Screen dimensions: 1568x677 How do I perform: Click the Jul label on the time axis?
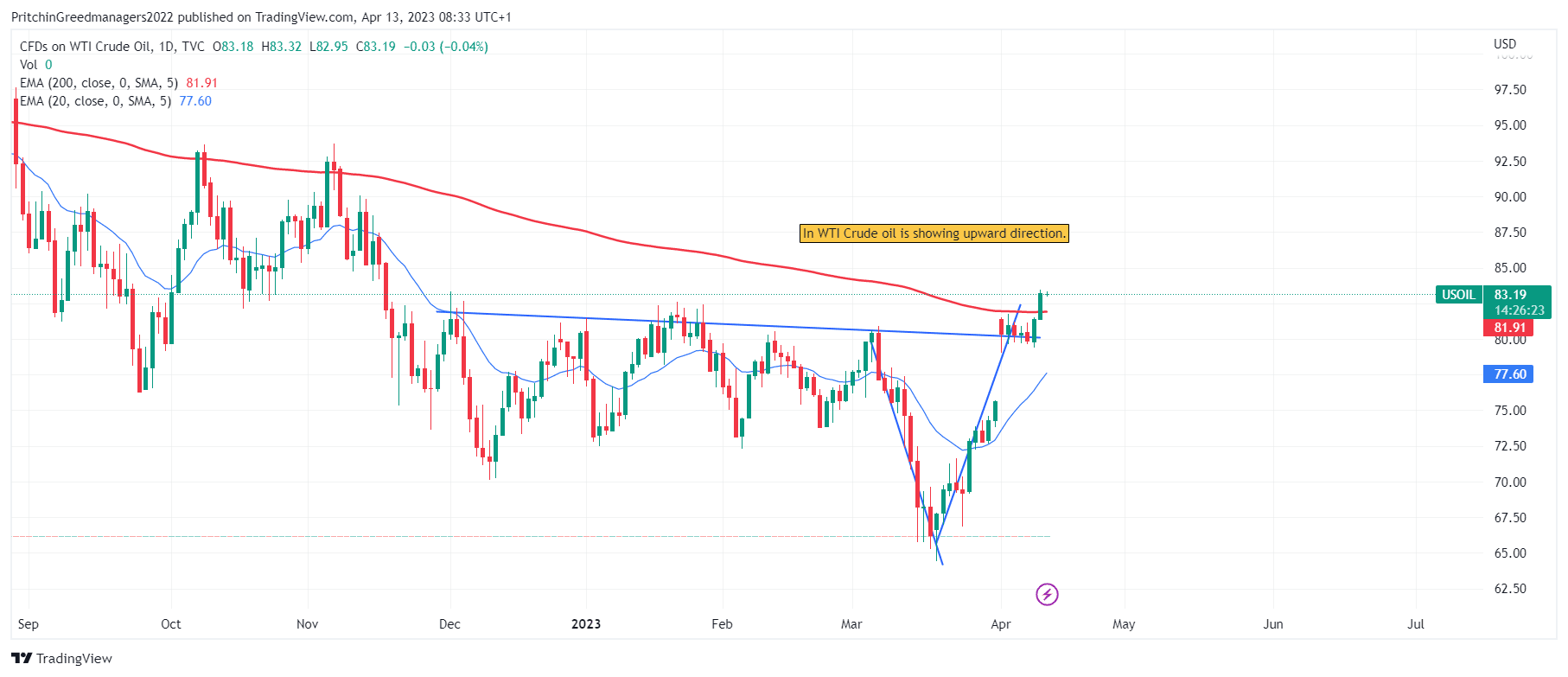[x=1416, y=624]
